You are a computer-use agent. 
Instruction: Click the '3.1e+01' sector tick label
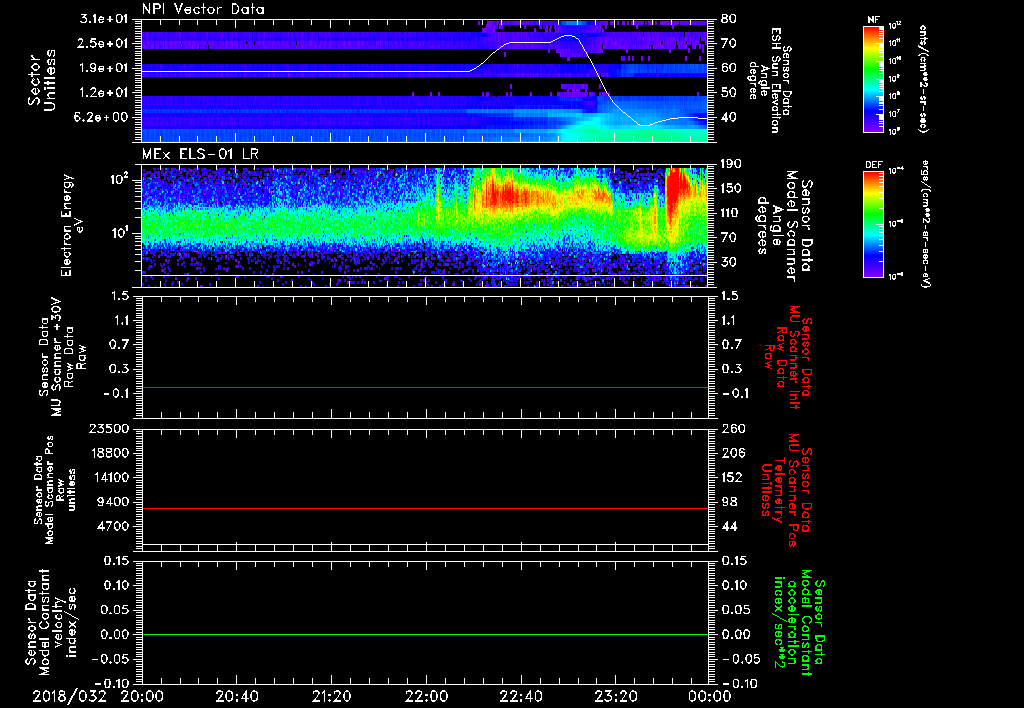click(104, 19)
